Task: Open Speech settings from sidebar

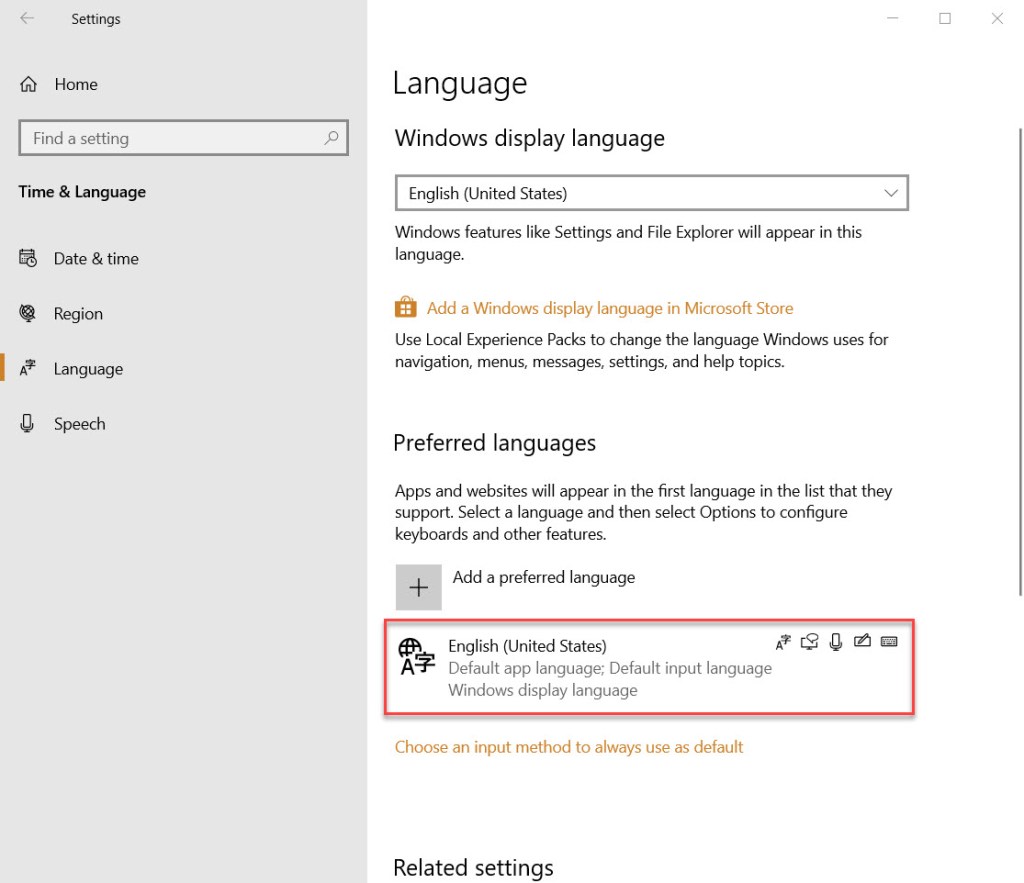Action: coord(79,424)
